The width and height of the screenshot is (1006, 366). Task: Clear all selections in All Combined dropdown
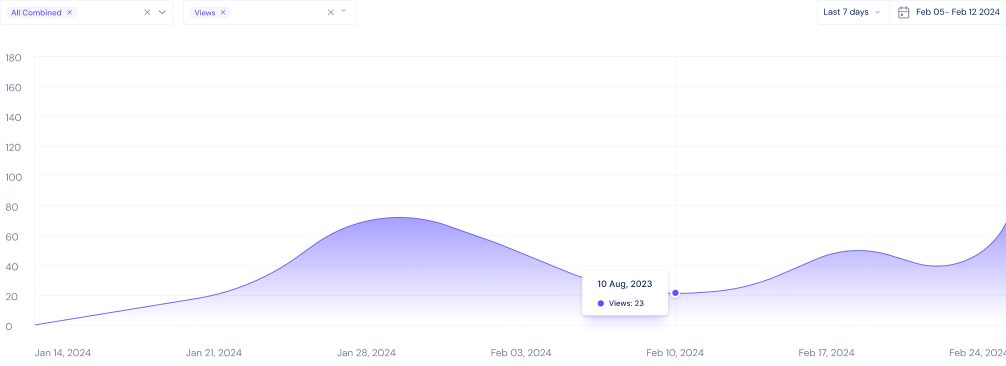click(x=147, y=12)
